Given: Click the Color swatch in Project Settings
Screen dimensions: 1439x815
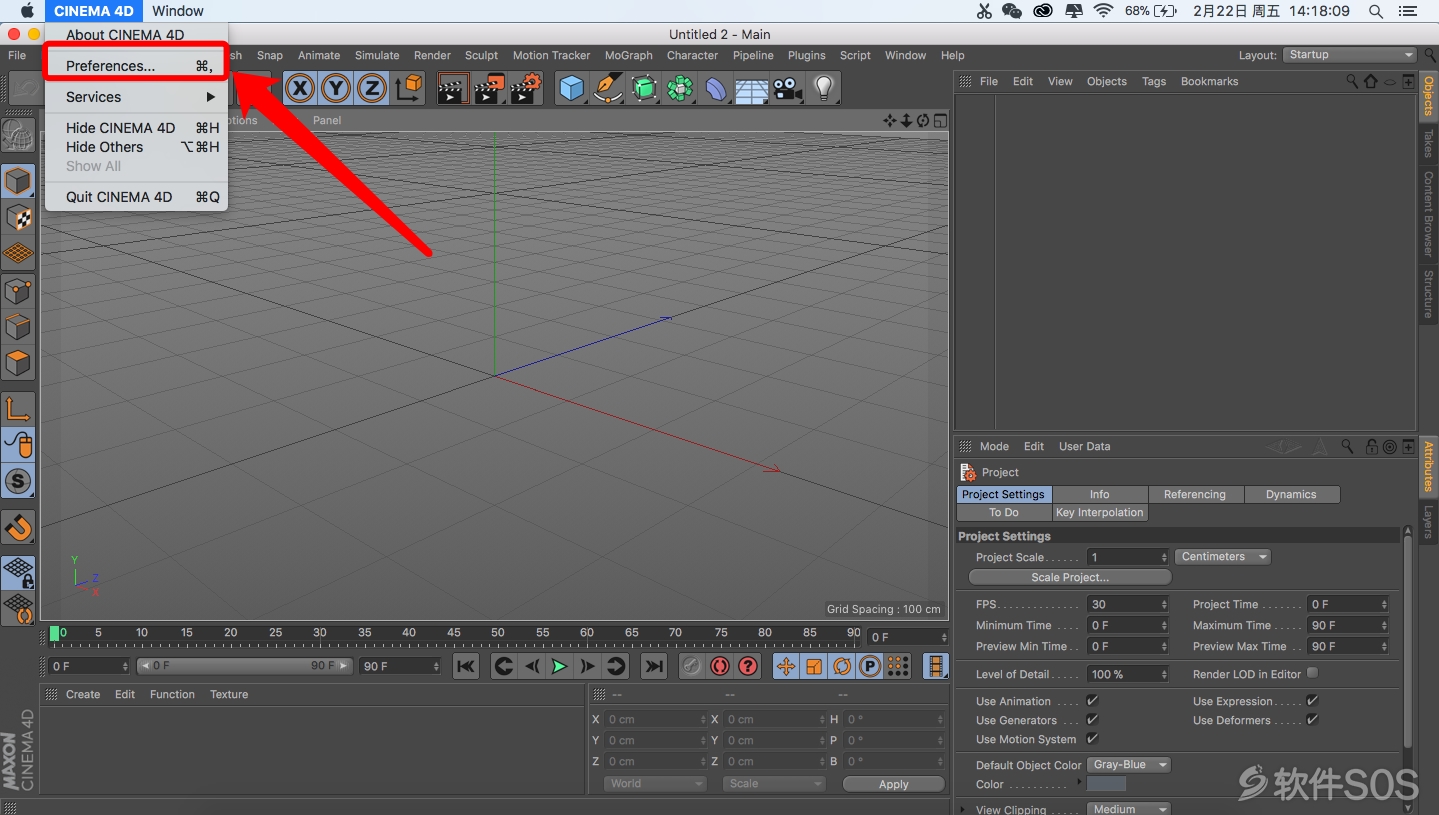Looking at the screenshot, I should pos(1106,784).
